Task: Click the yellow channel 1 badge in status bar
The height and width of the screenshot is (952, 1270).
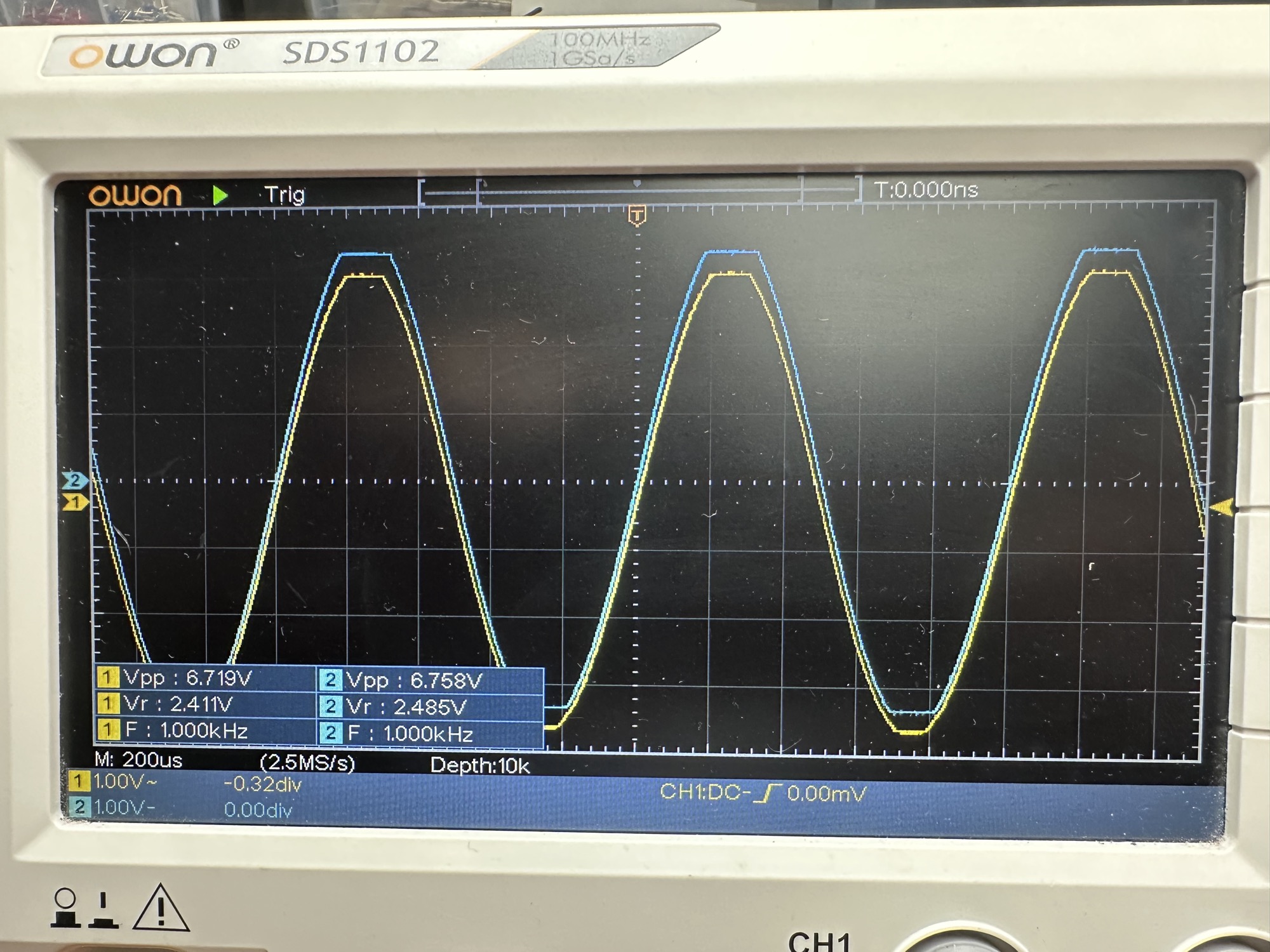Action: (x=79, y=781)
